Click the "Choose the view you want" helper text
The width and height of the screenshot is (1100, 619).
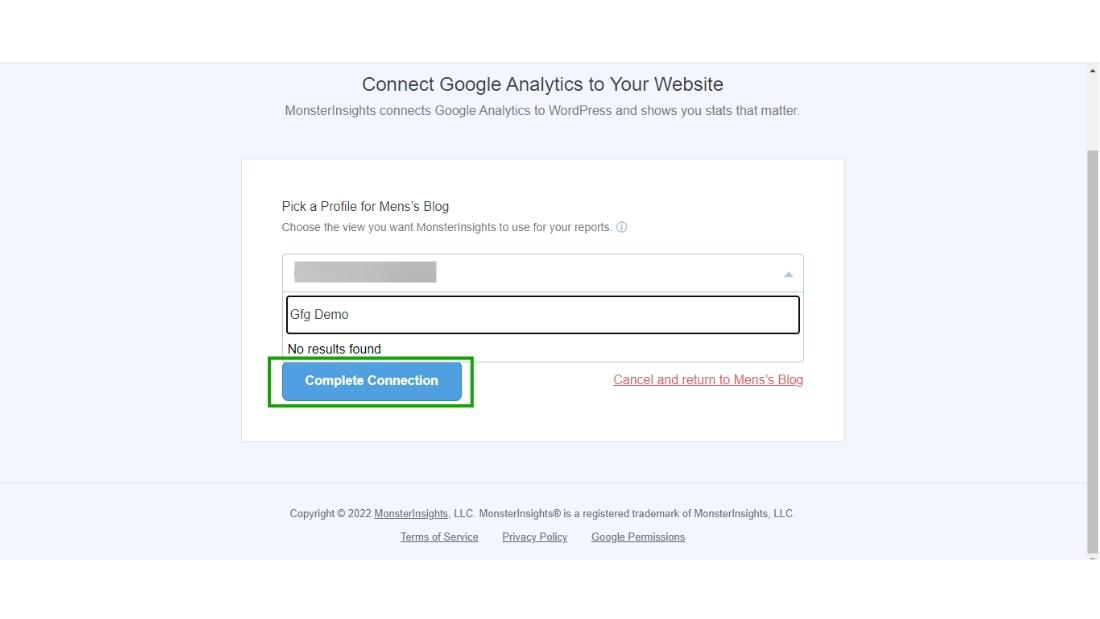point(446,227)
